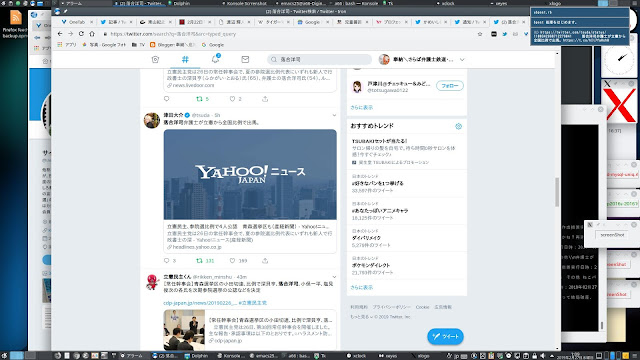Switch to the Google browser tab
The height and width of the screenshot is (360, 640).
(312, 22)
